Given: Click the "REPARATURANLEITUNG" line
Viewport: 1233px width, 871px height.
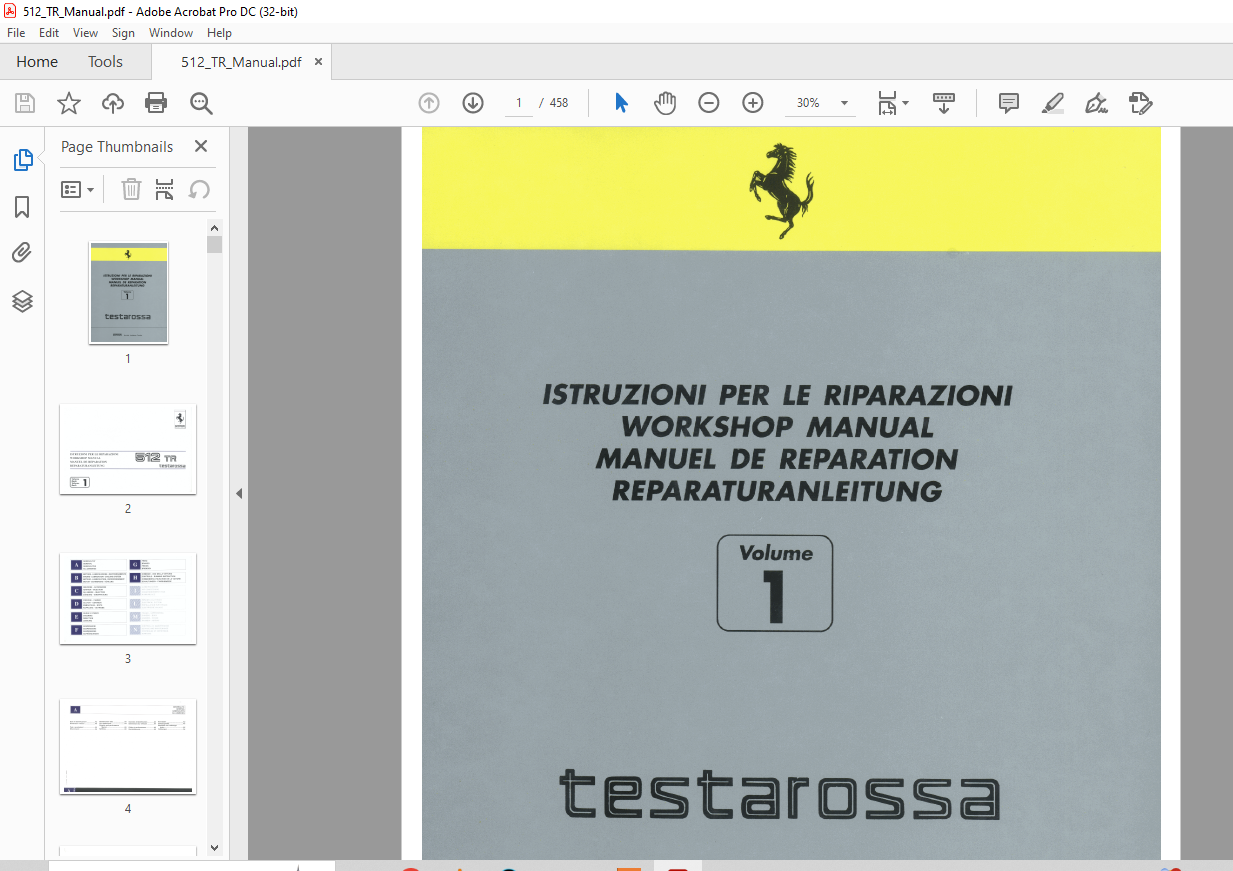Looking at the screenshot, I should point(777,491).
